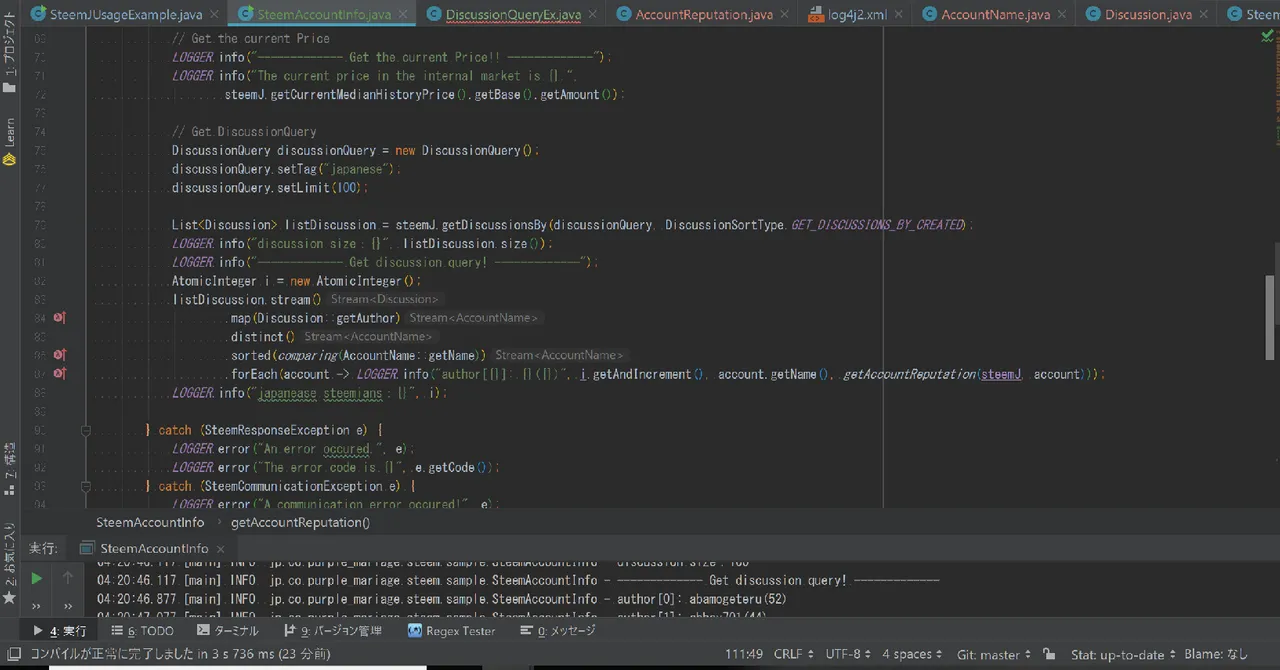The image size is (1280, 670).
Task: Collapse the catch SteemCommunicationException fold marker
Action: click(x=86, y=486)
